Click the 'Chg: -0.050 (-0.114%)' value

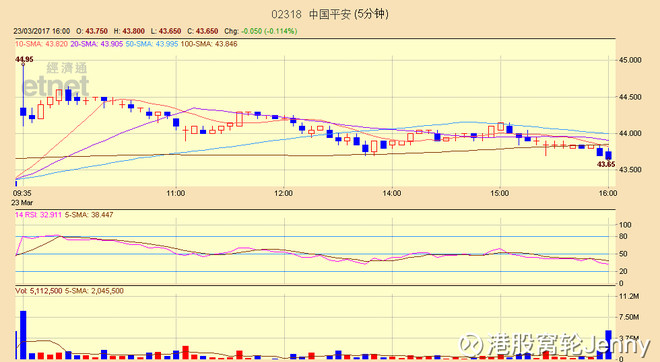(261, 31)
